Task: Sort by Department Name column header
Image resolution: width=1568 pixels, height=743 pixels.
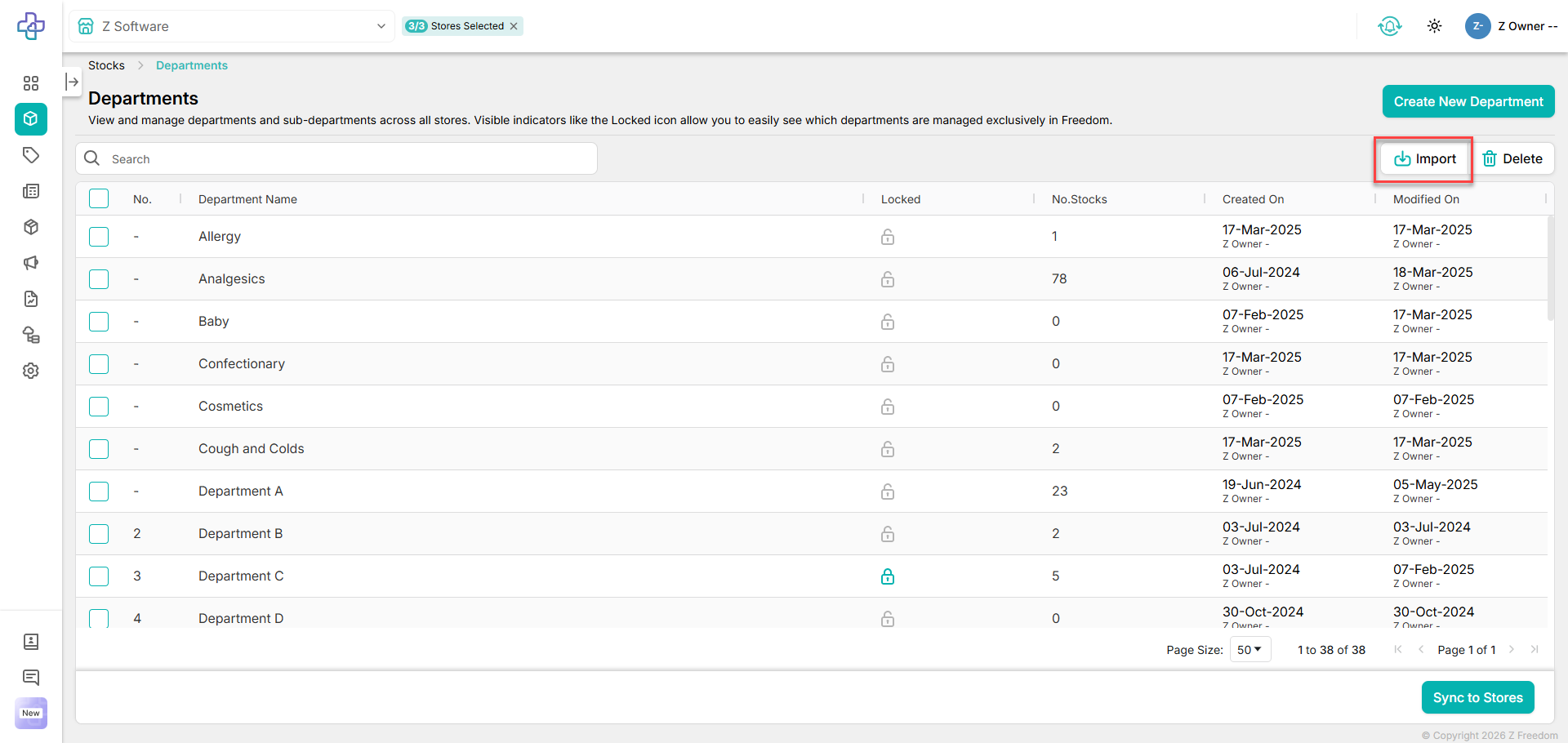Action: click(247, 199)
